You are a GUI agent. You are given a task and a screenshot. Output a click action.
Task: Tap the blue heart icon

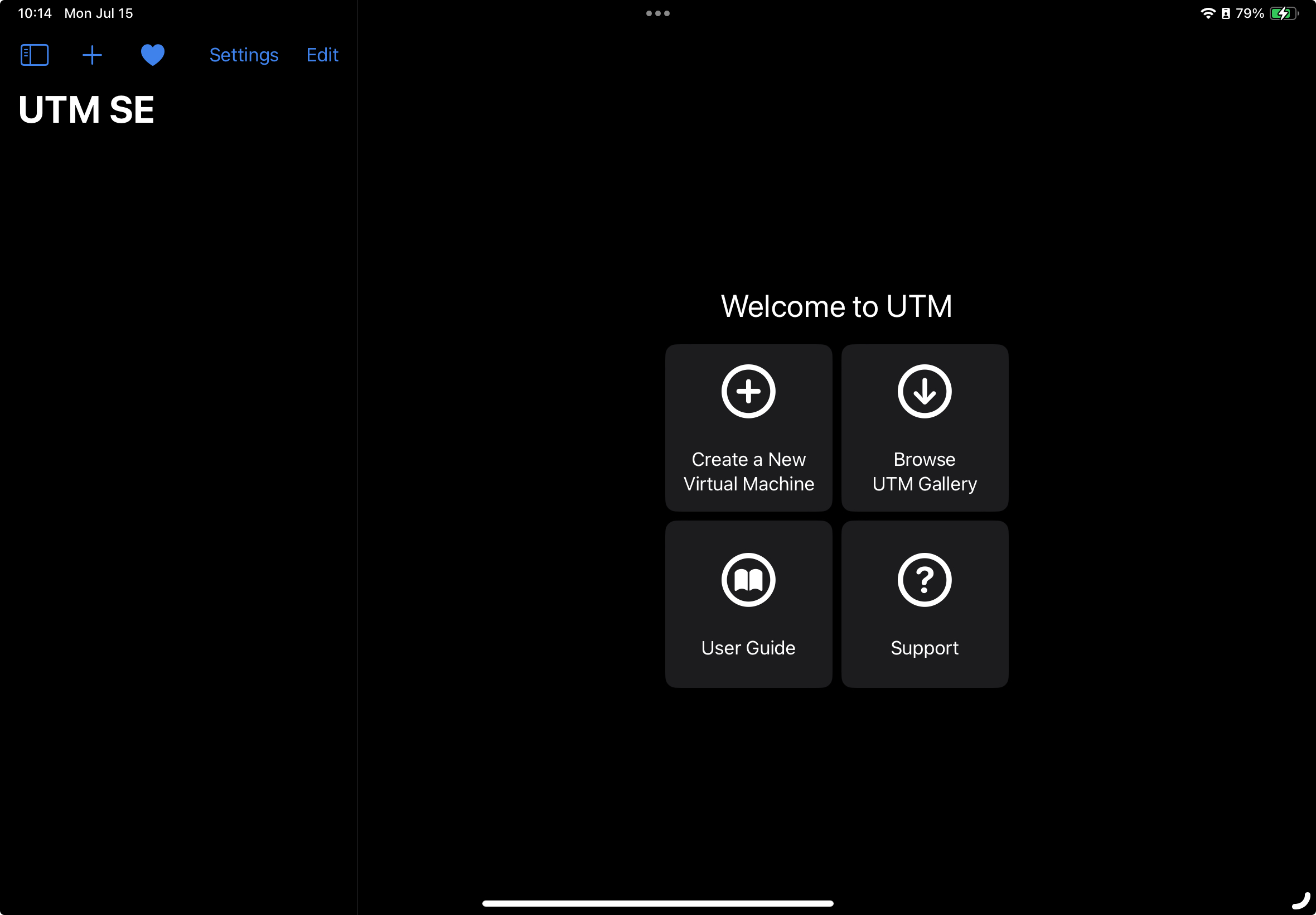pyautogui.click(x=152, y=55)
